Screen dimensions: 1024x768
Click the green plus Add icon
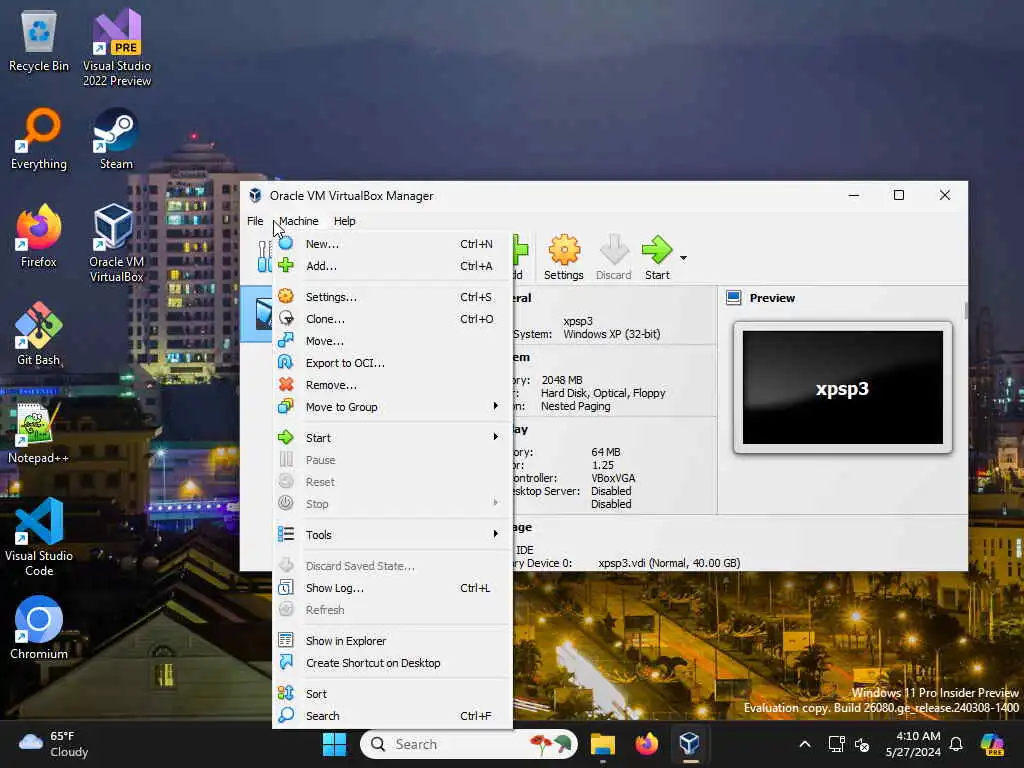[x=285, y=265]
